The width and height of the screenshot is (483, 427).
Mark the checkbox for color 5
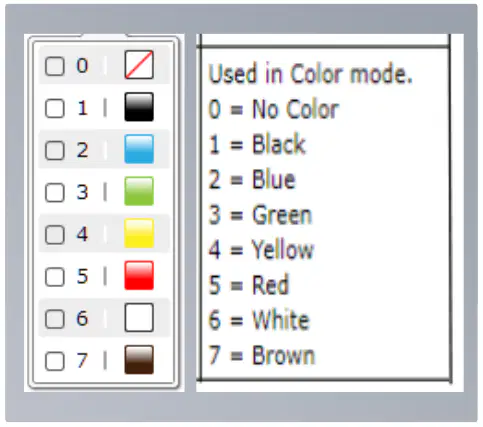[55, 277]
